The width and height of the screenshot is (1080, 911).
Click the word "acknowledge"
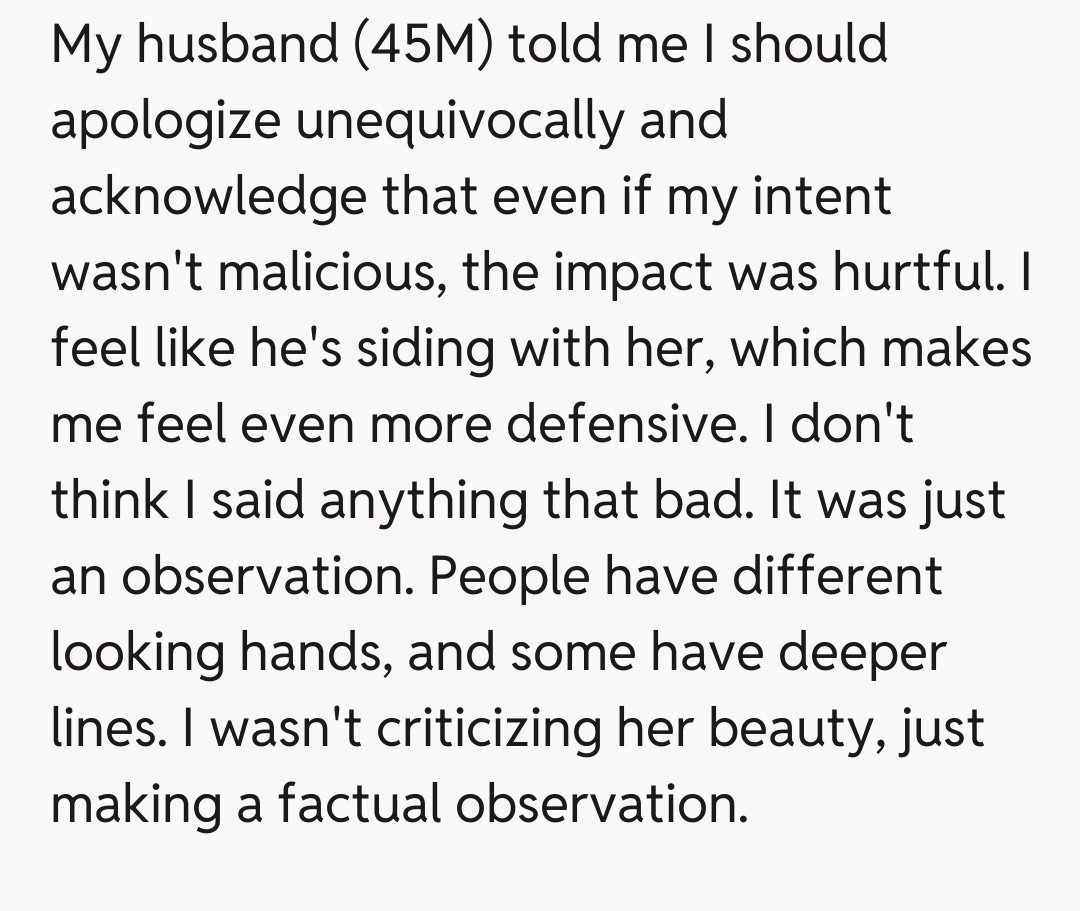coord(208,197)
